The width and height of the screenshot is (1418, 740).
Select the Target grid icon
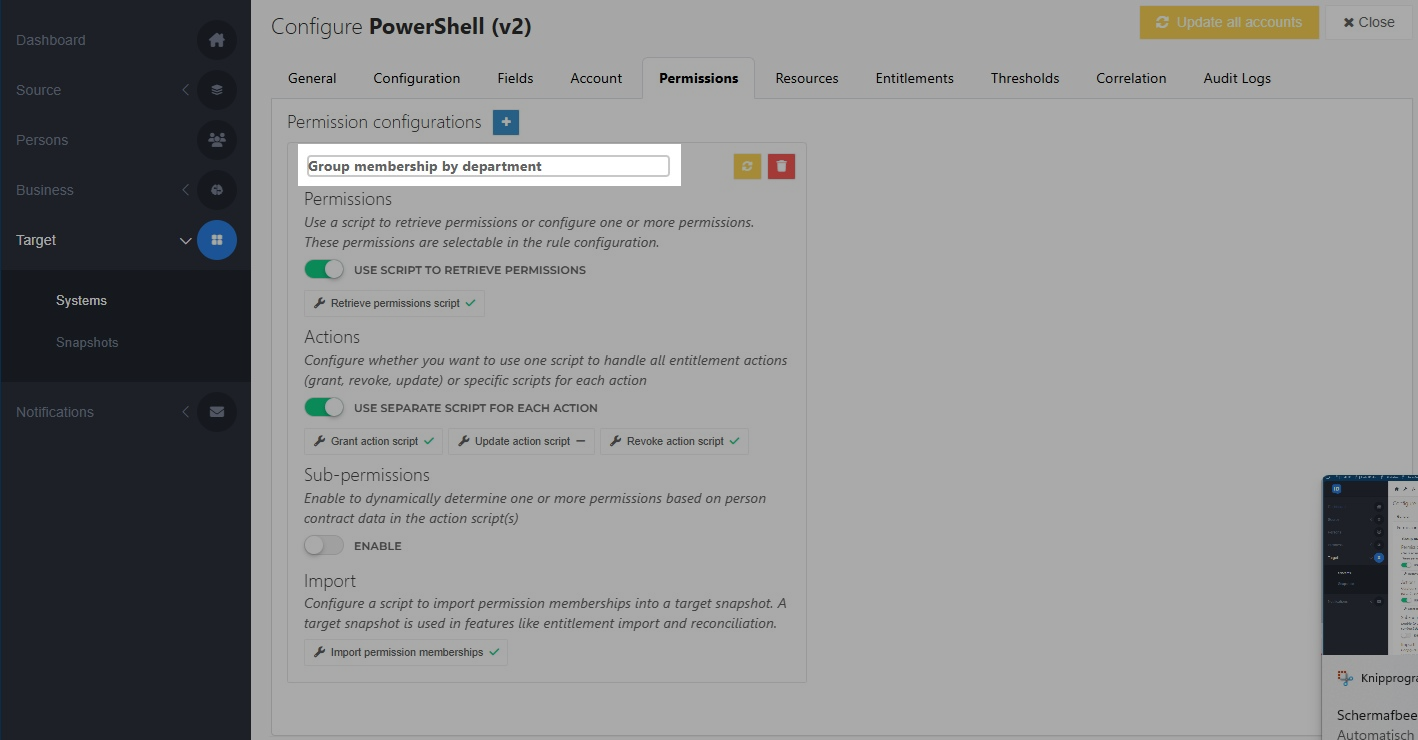(x=217, y=240)
